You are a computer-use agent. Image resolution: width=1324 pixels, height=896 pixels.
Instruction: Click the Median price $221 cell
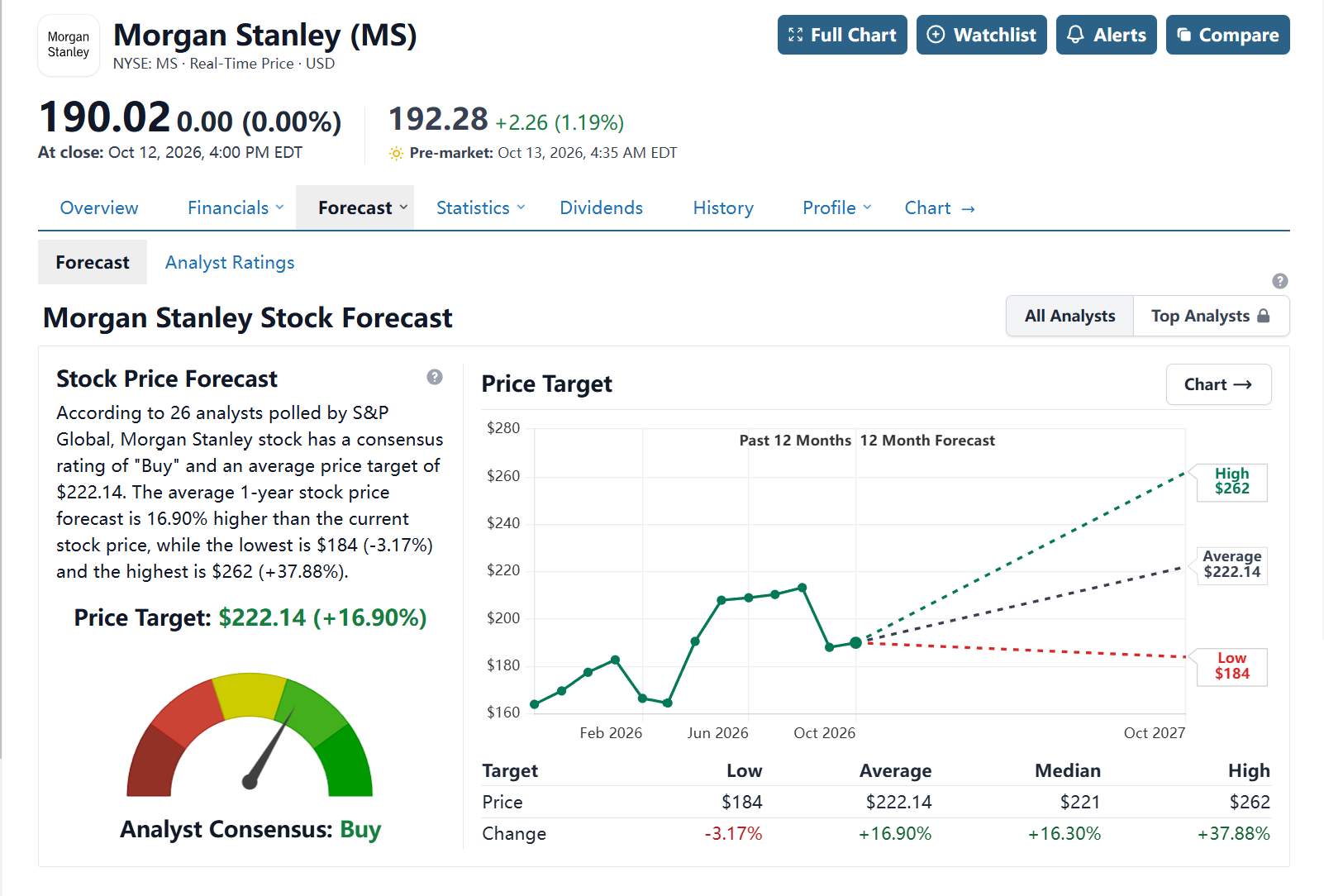coord(1079,802)
